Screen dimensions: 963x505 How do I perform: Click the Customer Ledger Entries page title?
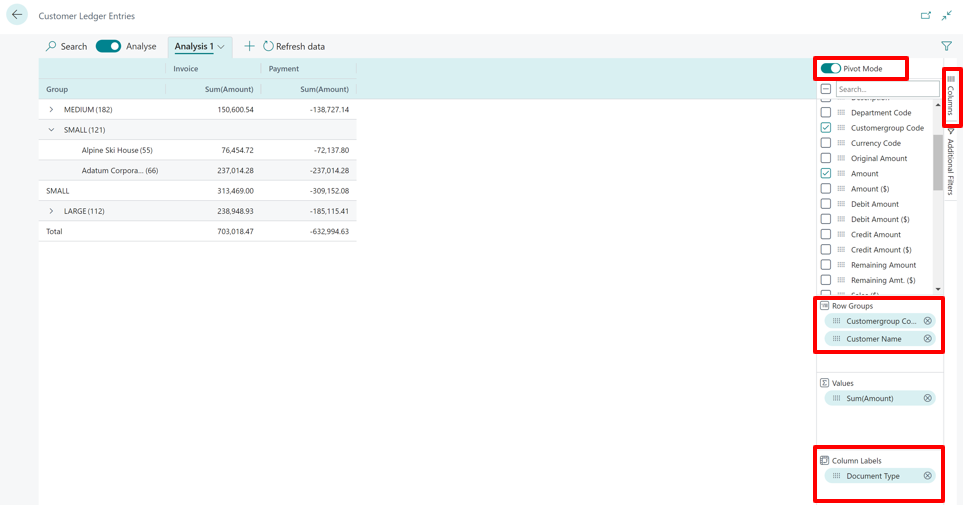coord(87,16)
